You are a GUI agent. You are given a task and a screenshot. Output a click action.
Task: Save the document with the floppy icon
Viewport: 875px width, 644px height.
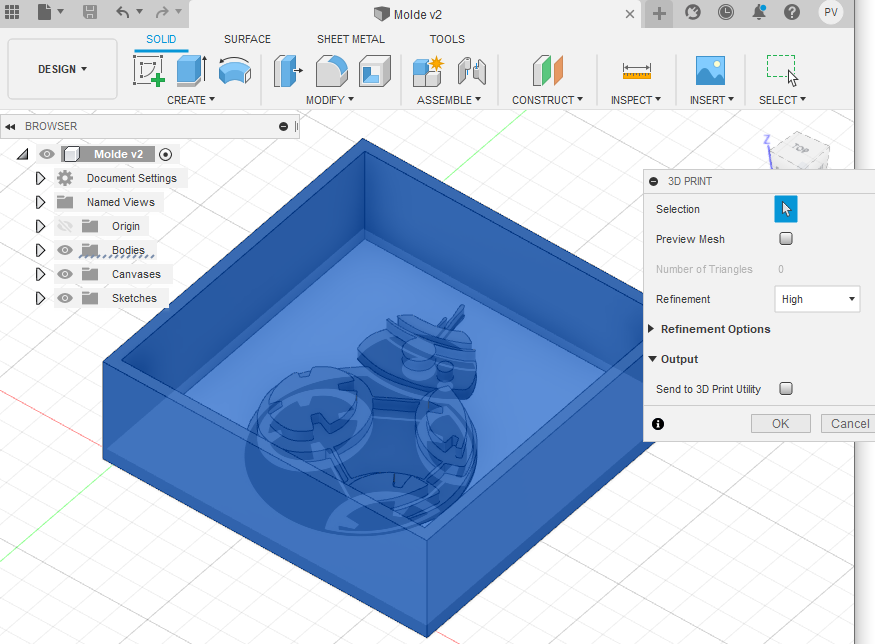pos(89,12)
